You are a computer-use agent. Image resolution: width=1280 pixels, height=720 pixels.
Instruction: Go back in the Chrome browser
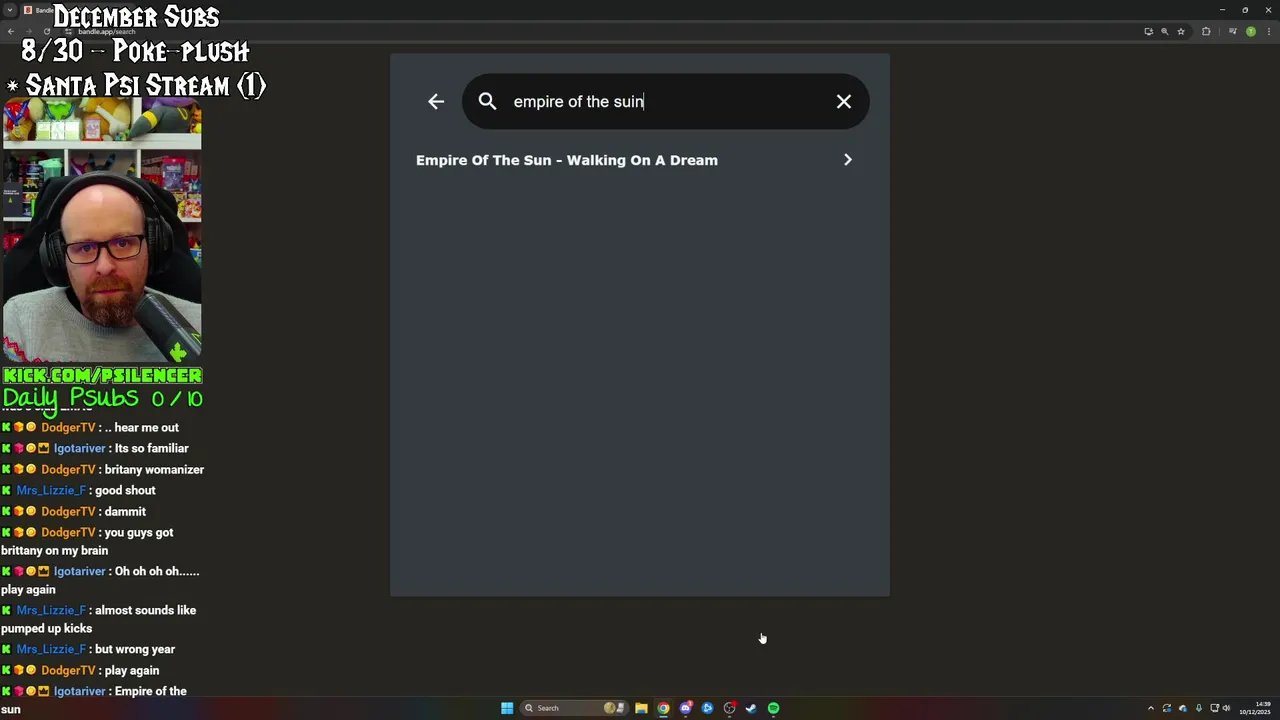tap(11, 31)
